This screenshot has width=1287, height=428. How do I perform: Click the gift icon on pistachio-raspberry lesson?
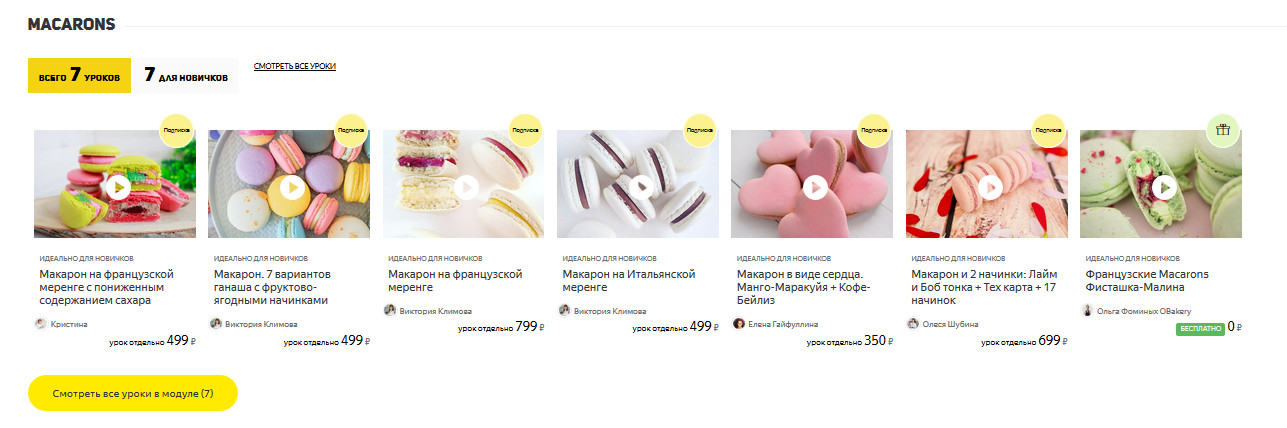[x=1222, y=130]
